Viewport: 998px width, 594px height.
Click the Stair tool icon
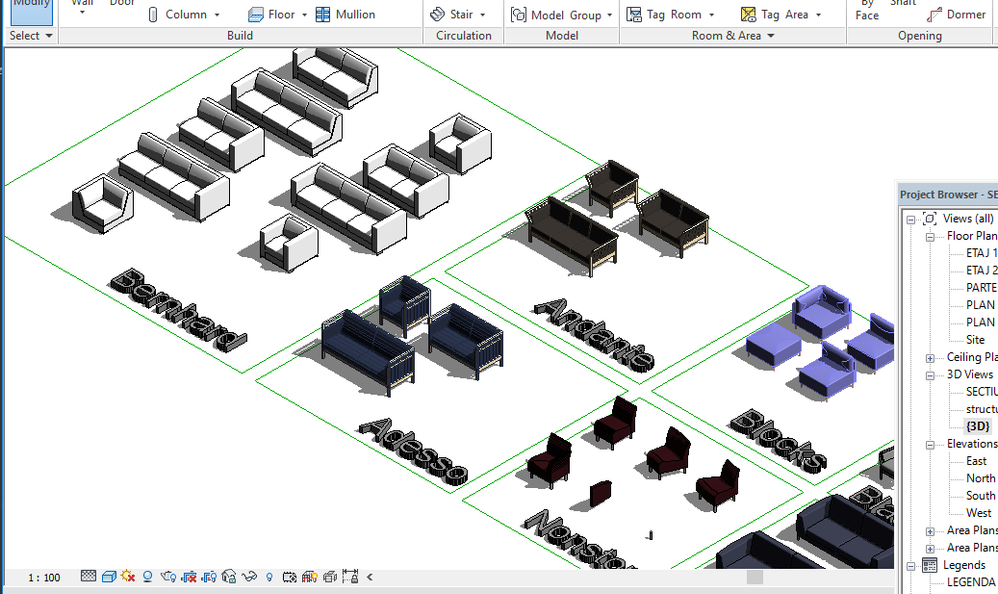(x=437, y=14)
